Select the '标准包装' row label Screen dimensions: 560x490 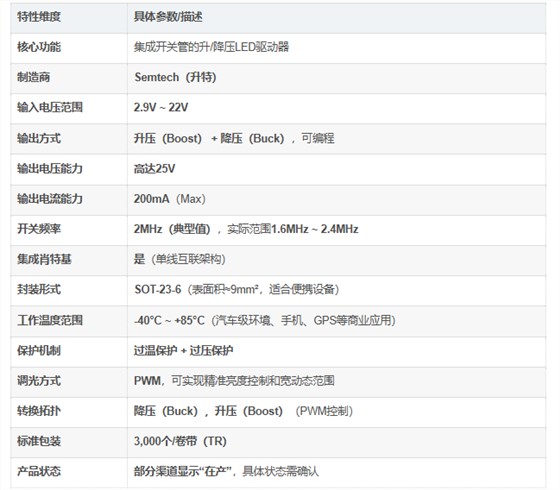[x=39, y=441]
